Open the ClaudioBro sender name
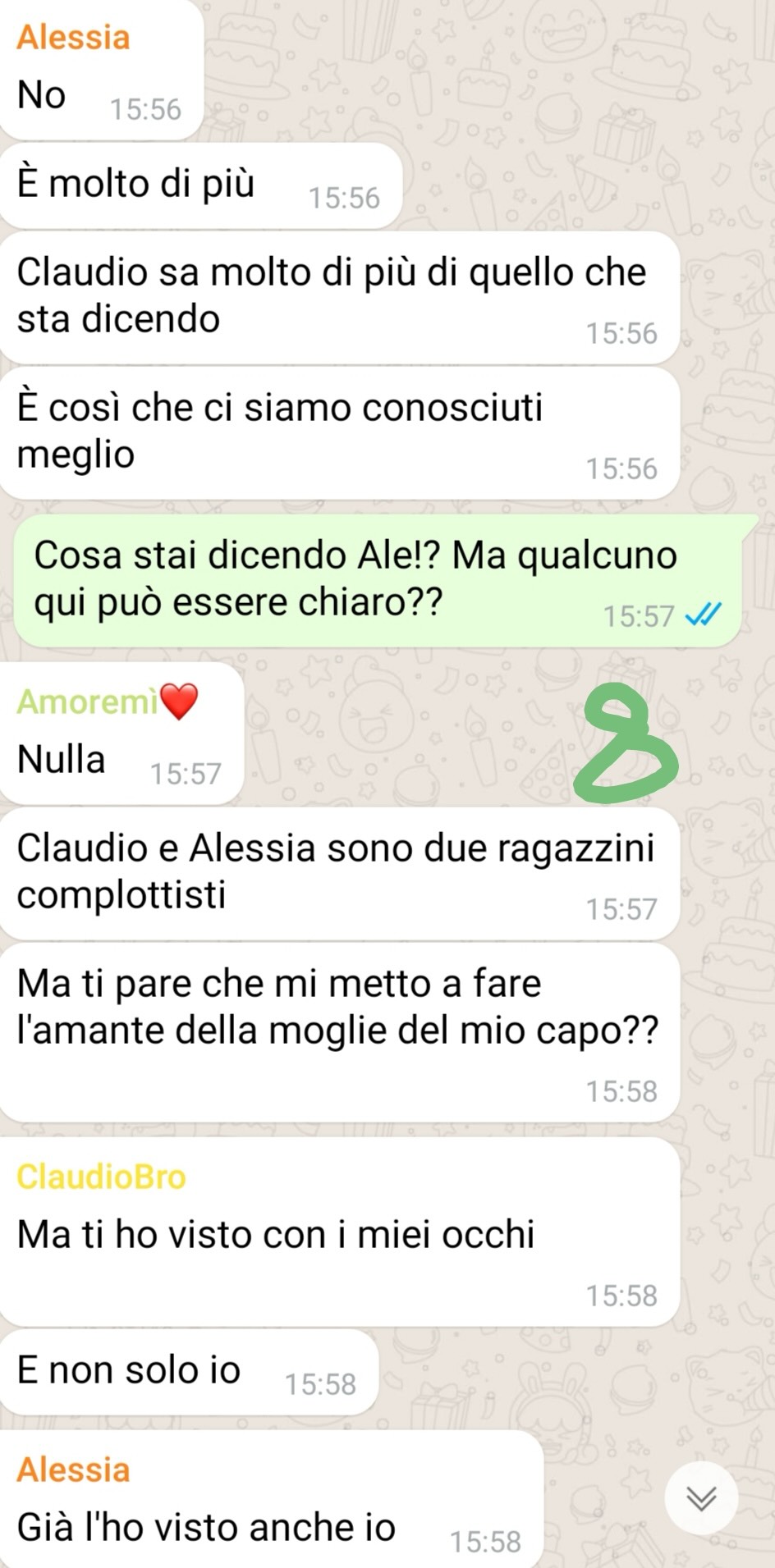The image size is (775, 1568). click(101, 1177)
